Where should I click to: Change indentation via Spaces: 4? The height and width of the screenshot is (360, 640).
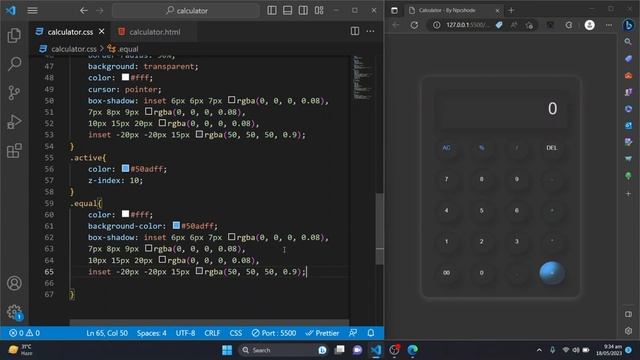[151, 333]
